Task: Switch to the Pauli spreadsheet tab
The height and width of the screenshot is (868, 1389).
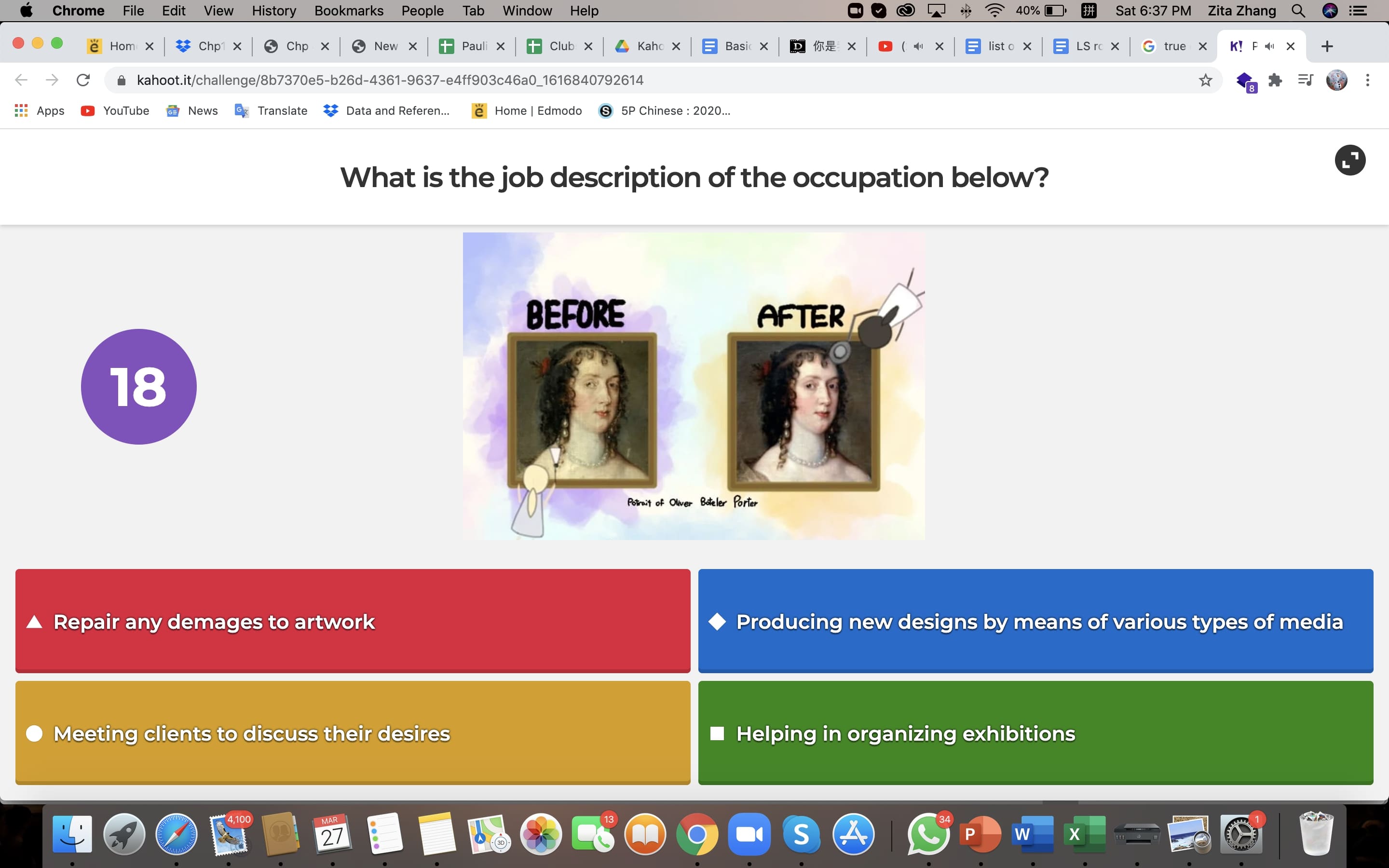Action: (x=471, y=46)
